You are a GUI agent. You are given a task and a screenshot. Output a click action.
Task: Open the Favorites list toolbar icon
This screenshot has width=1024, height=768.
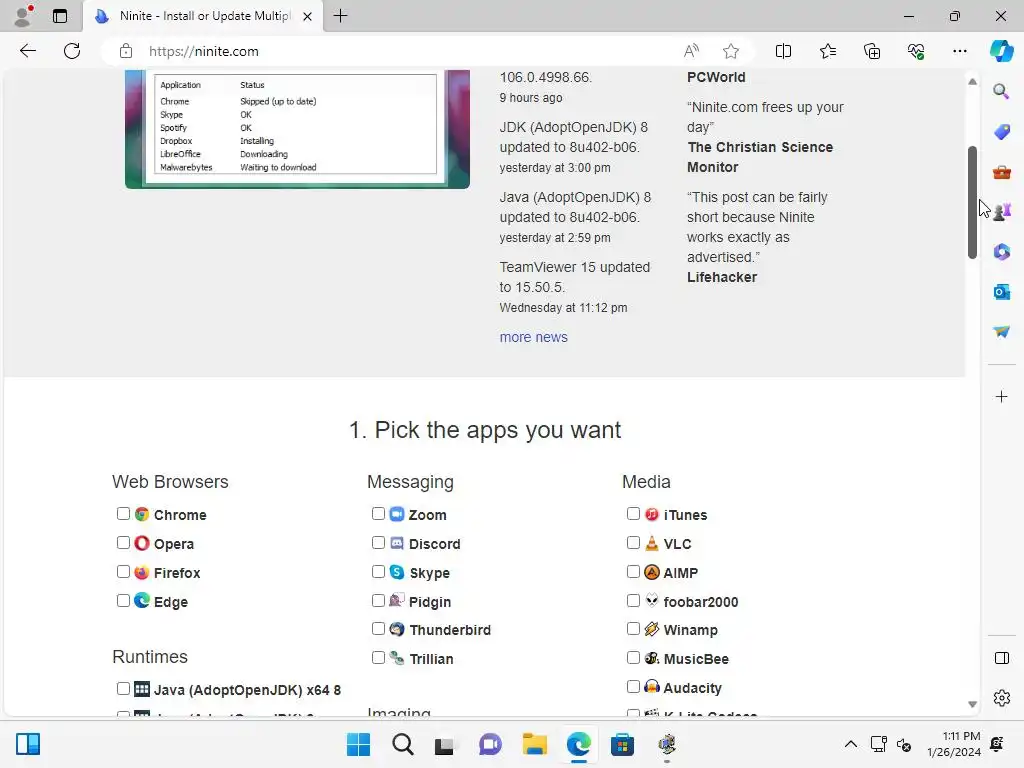[827, 51]
